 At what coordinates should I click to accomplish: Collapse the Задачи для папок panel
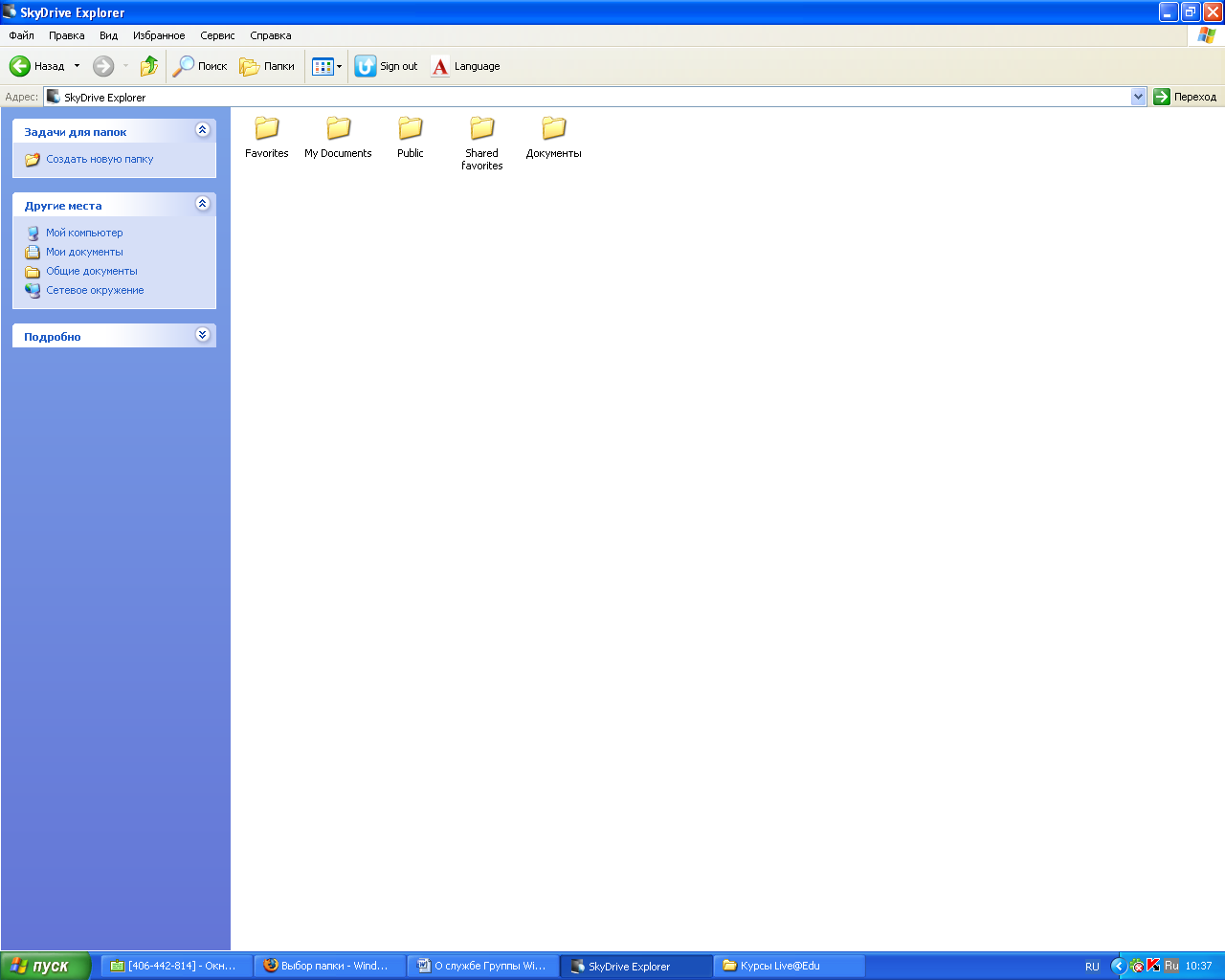[202, 130]
